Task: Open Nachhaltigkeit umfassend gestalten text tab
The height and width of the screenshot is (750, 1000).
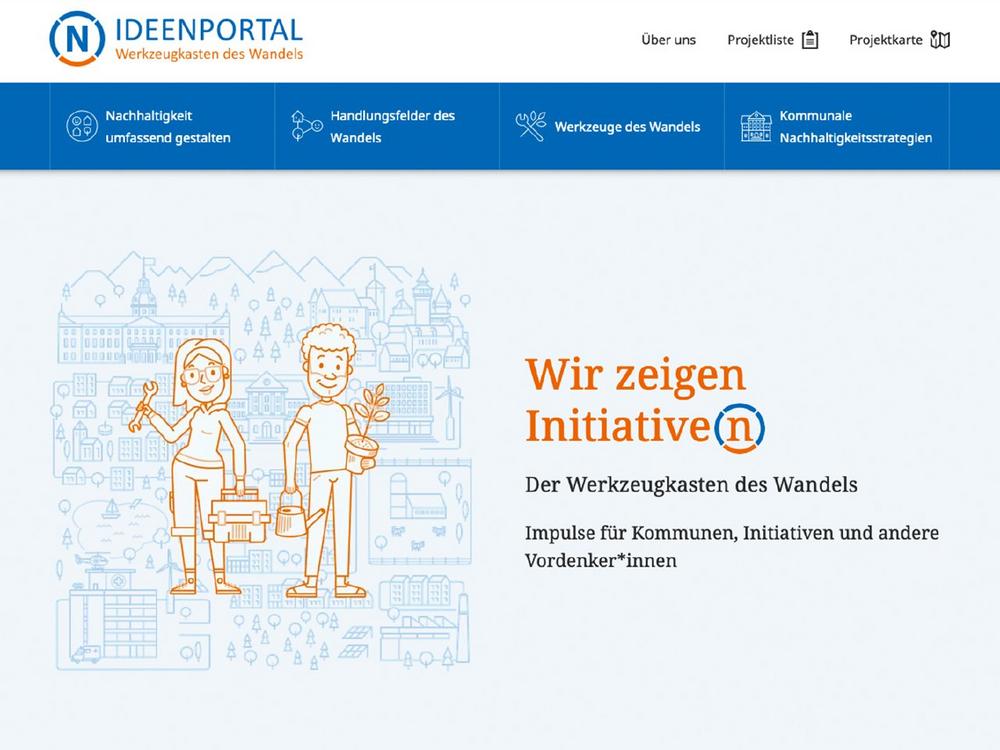Action: point(167,126)
